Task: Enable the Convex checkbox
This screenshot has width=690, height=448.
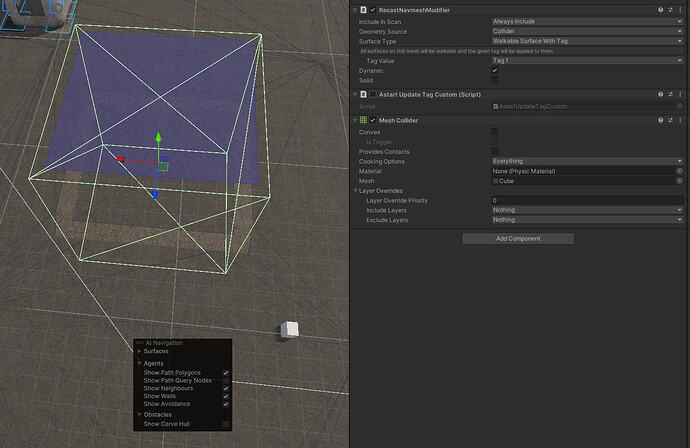Action: tap(495, 131)
